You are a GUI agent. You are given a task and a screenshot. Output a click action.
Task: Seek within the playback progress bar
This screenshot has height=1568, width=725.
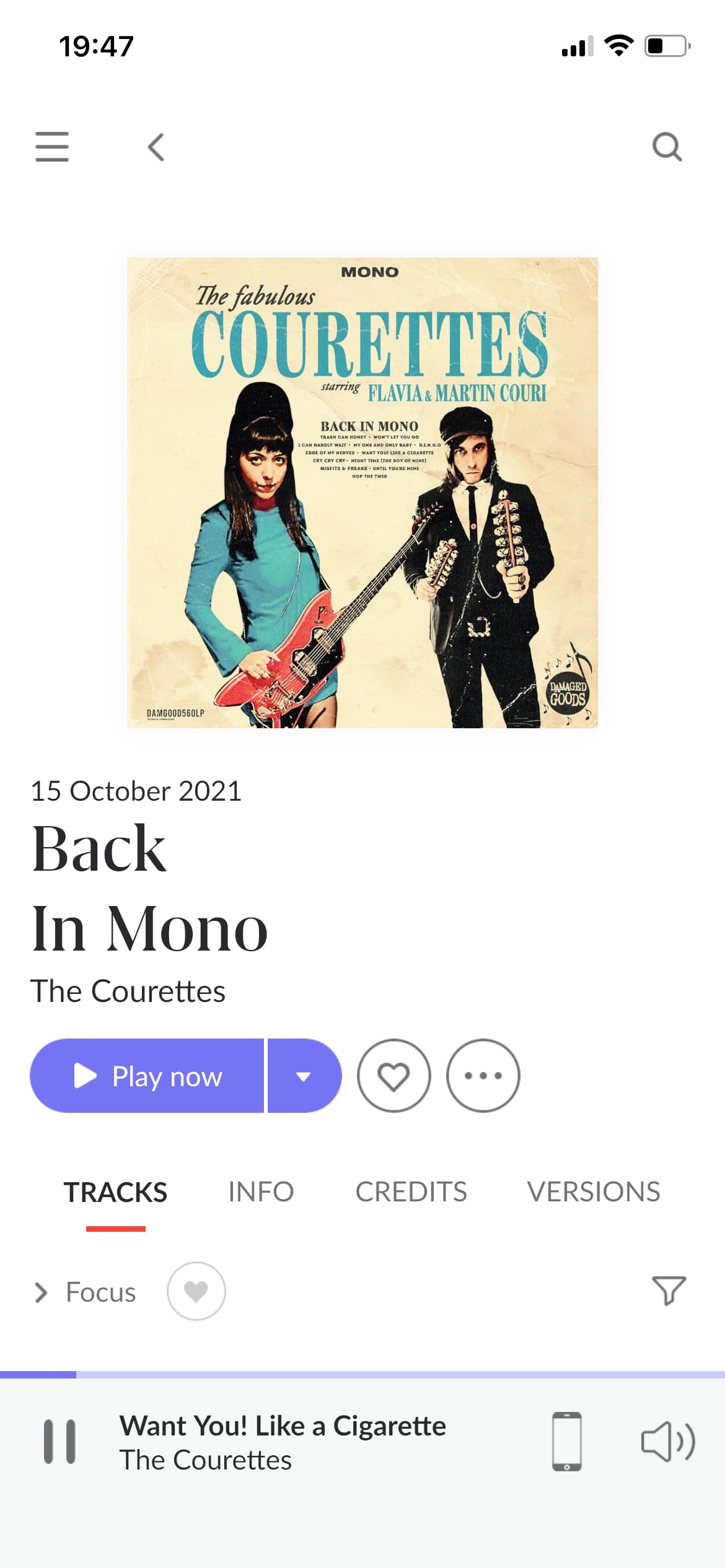tap(362, 1375)
